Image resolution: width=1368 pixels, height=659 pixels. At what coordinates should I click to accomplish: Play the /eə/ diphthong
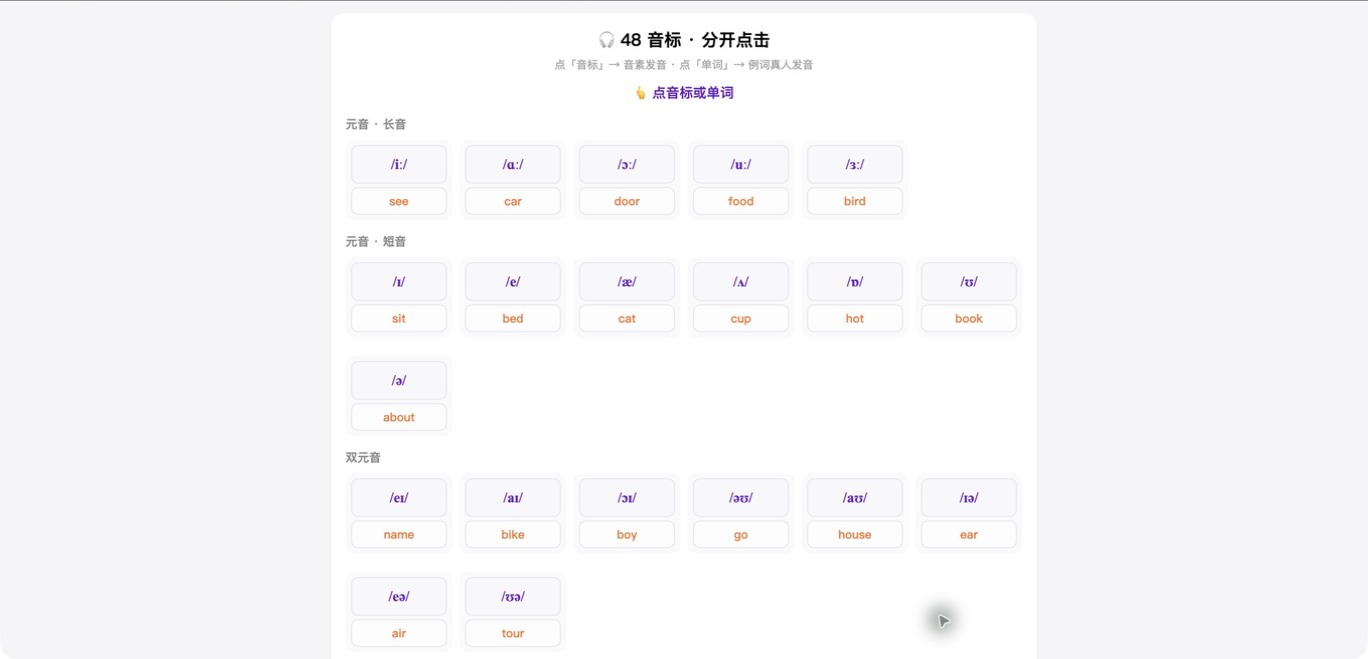pos(399,596)
